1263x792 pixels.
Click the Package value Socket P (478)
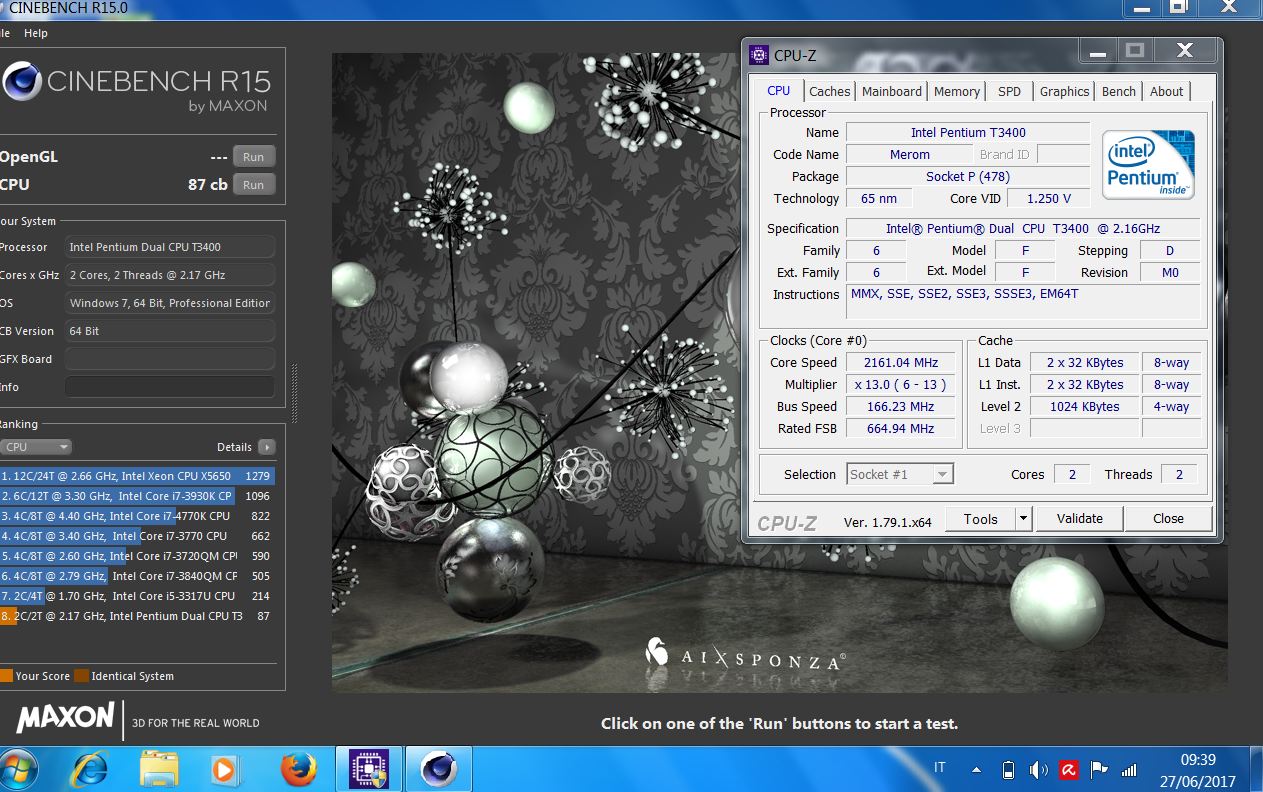pyautogui.click(x=968, y=177)
